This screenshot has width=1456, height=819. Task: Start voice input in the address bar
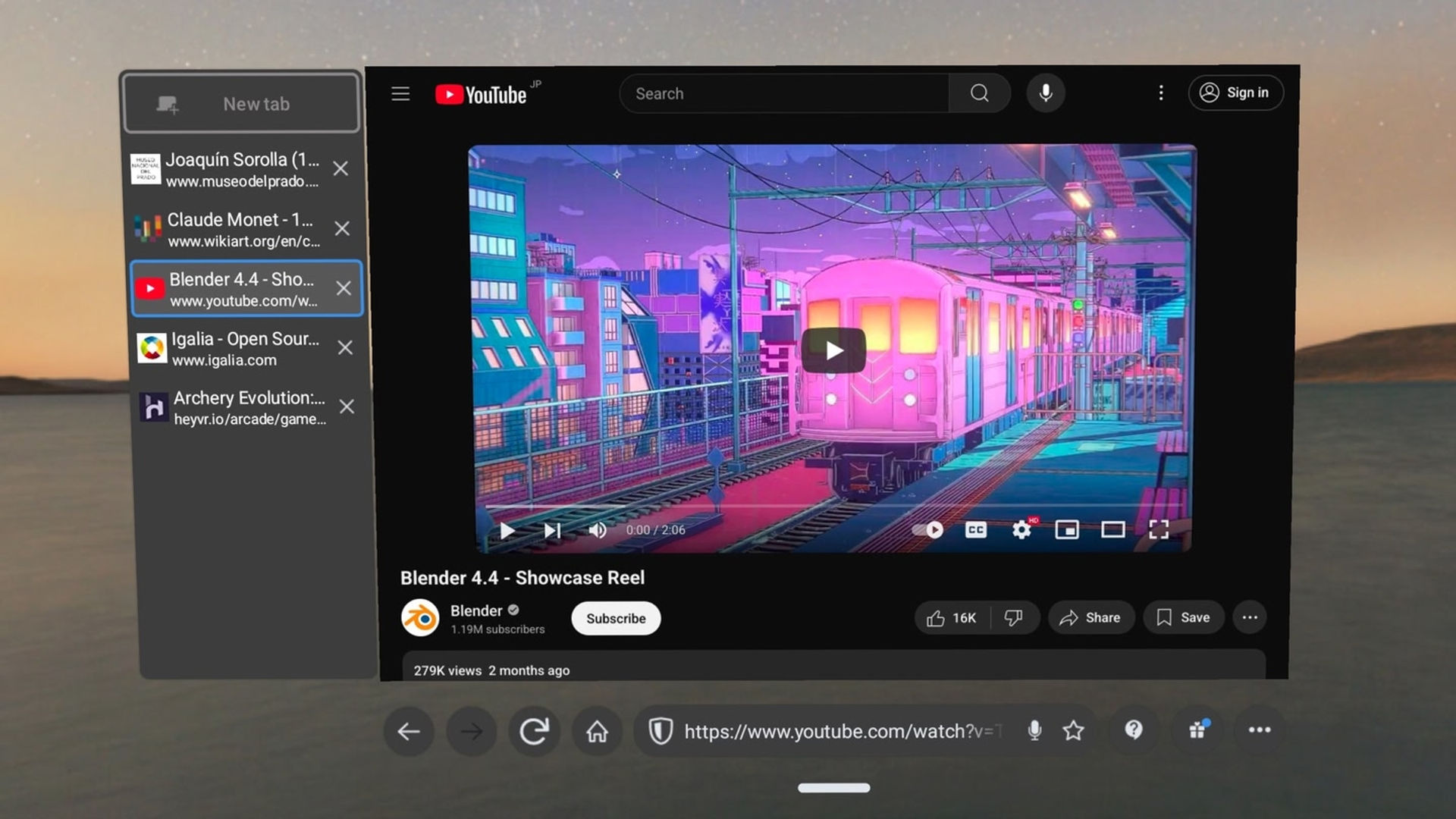(x=1034, y=730)
